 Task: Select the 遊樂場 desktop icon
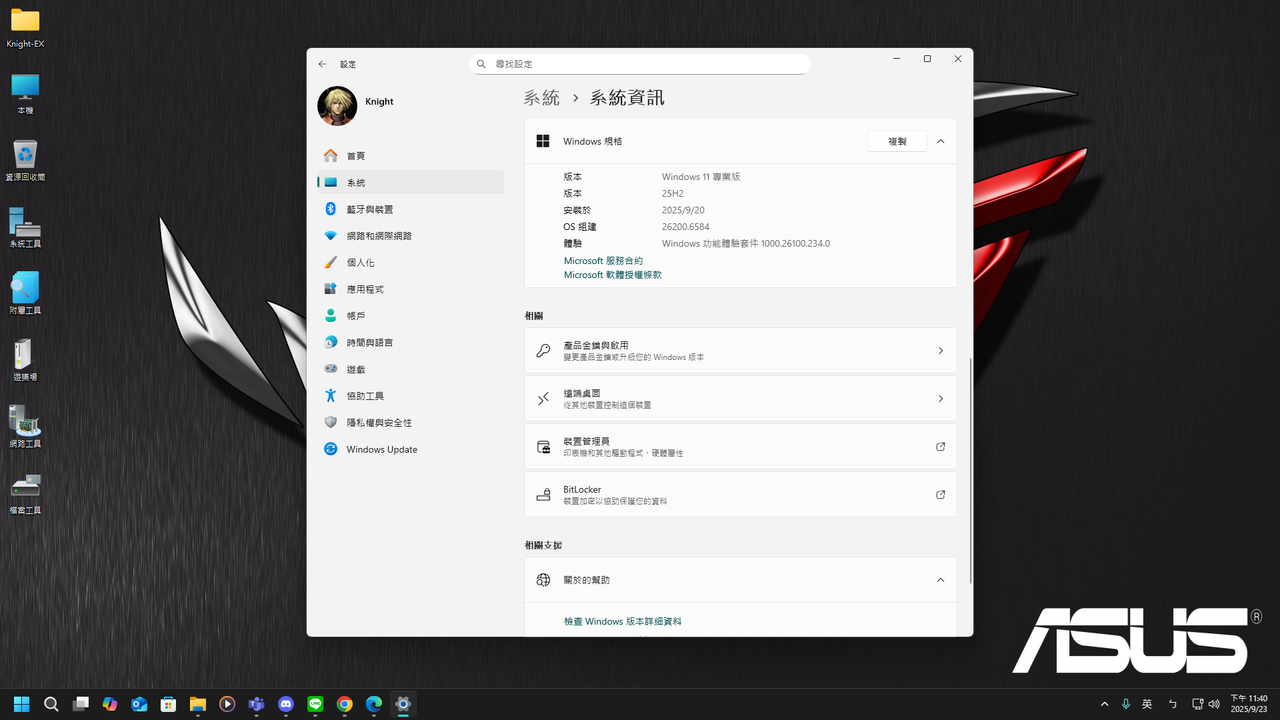click(x=25, y=361)
